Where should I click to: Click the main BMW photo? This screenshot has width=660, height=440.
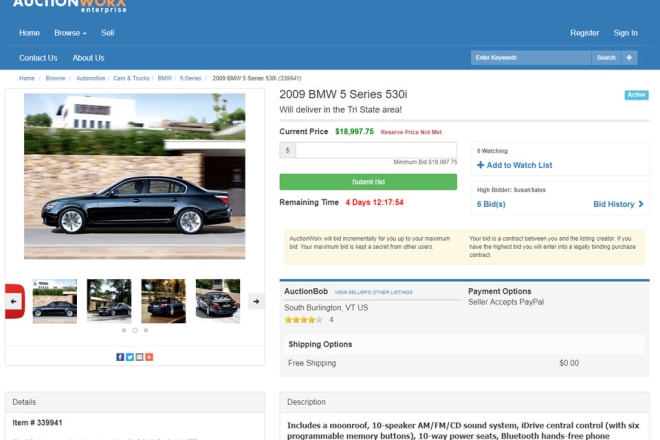135,176
